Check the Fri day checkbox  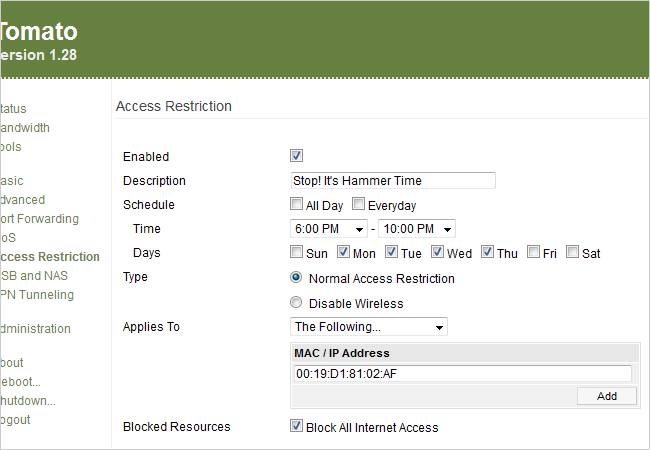pyautogui.click(x=534, y=253)
